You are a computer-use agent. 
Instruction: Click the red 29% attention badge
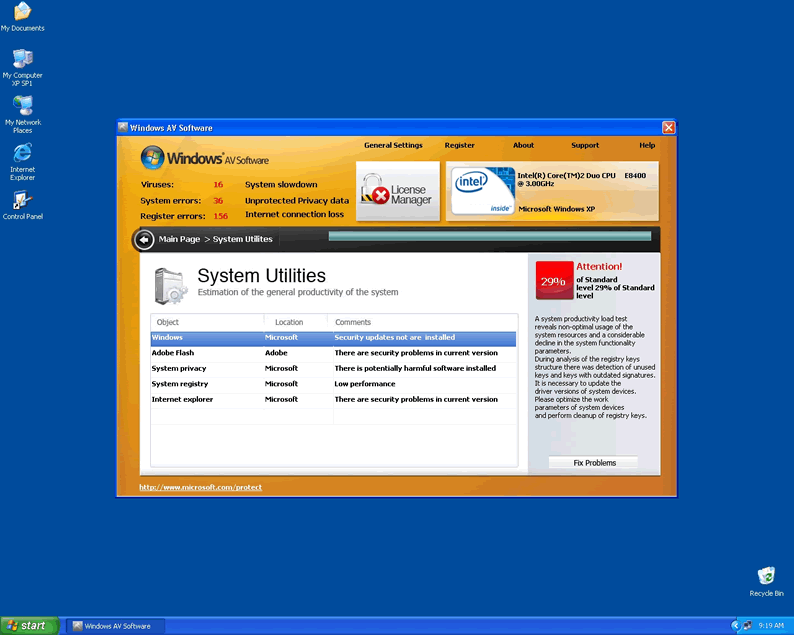click(554, 281)
